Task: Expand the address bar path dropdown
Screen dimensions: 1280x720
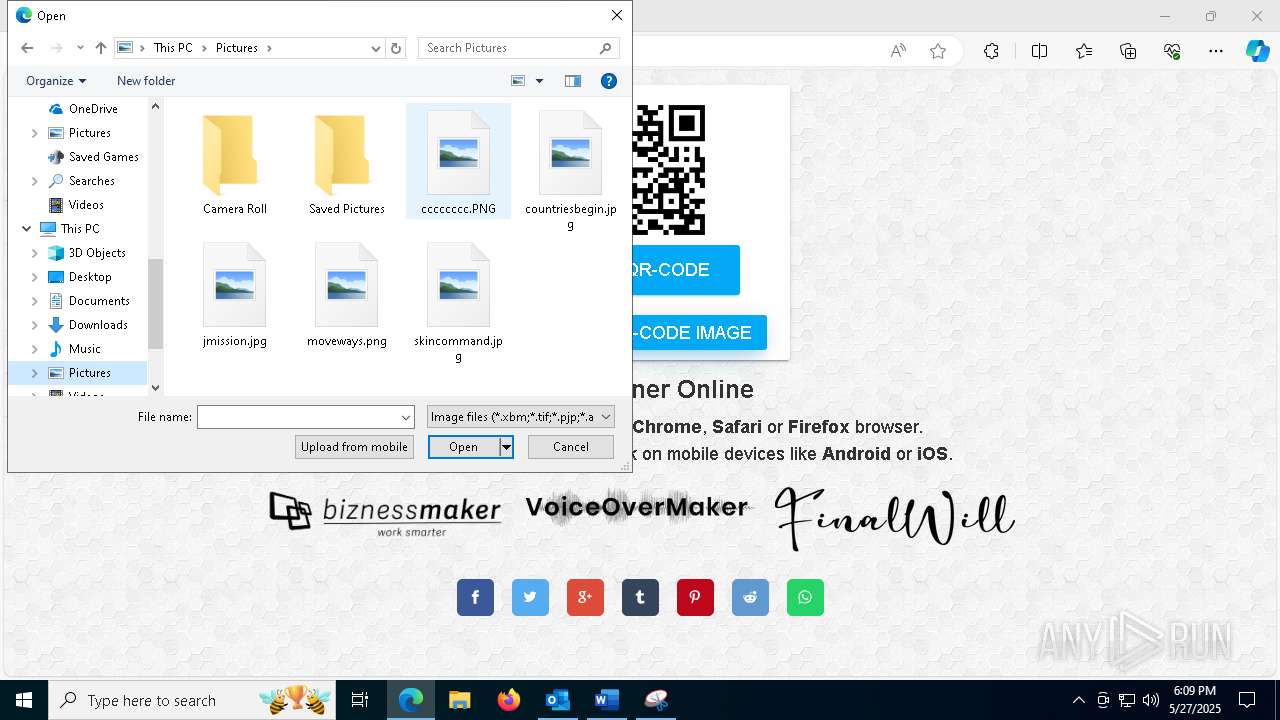Action: coord(376,48)
